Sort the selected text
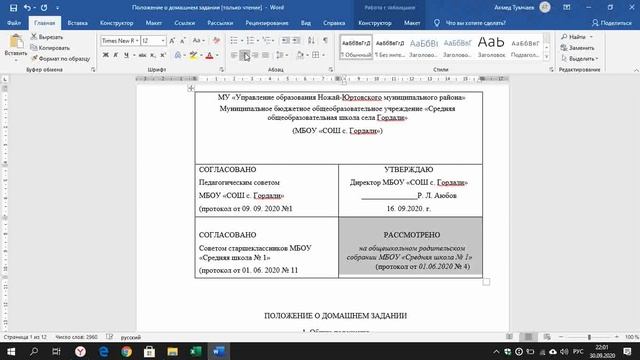640x360 pixels. 311,40
